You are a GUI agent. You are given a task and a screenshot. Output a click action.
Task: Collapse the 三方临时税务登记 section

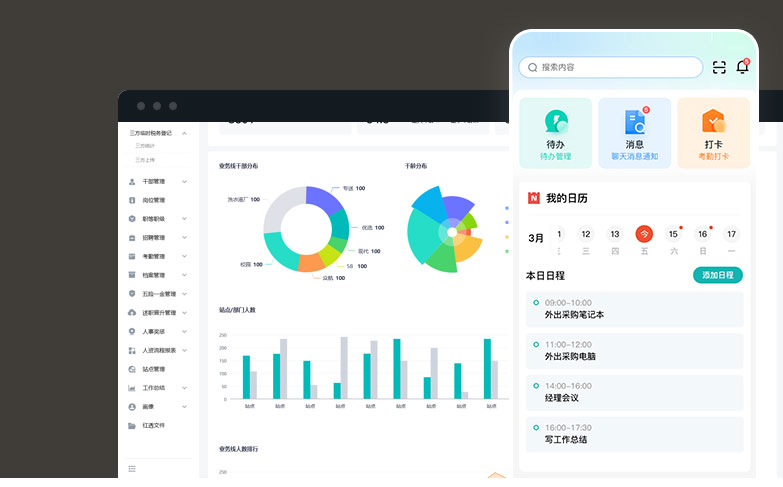(x=185, y=133)
